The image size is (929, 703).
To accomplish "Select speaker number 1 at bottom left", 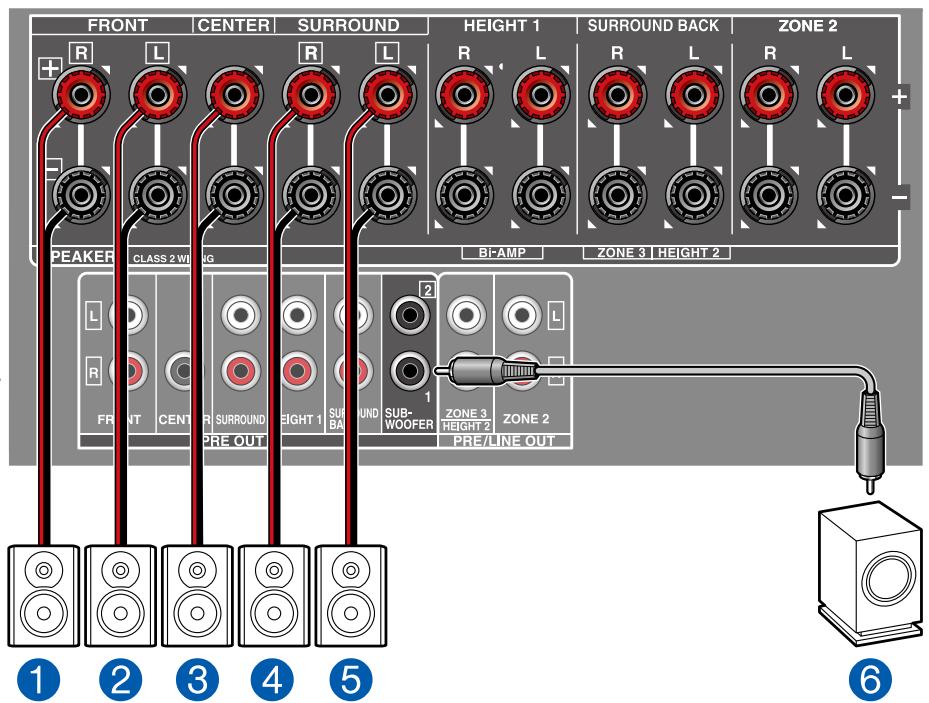I will (x=43, y=596).
